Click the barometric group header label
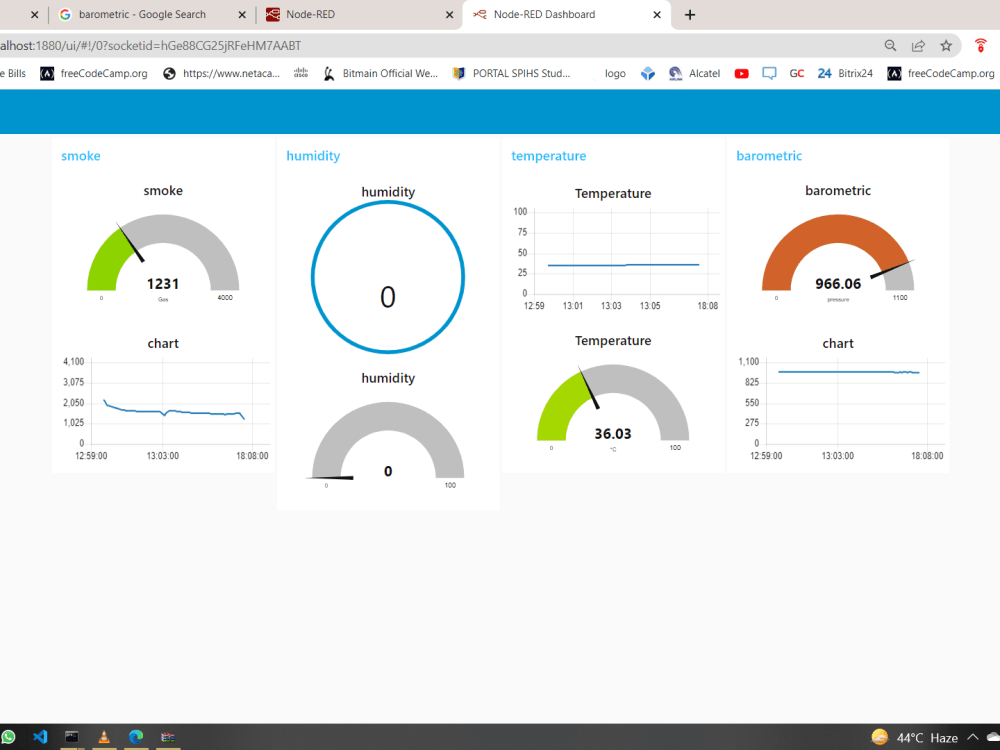1000x750 pixels. (768, 156)
